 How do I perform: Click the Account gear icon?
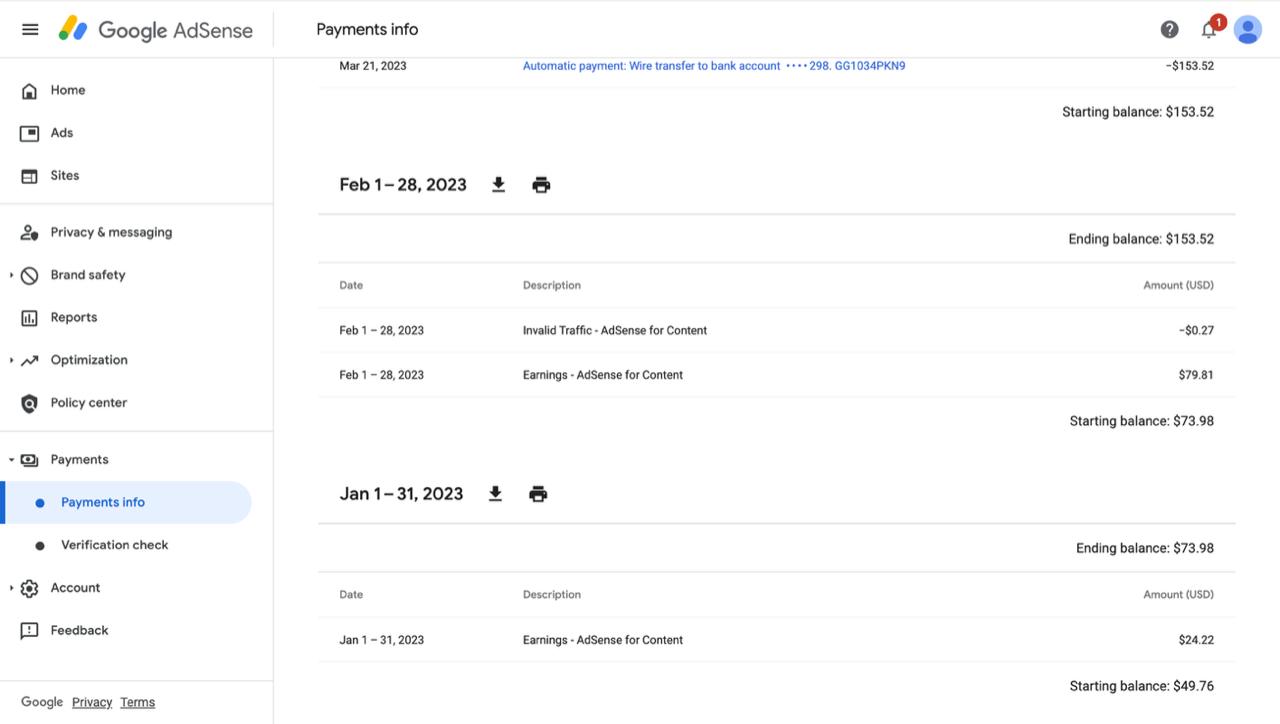coord(30,588)
